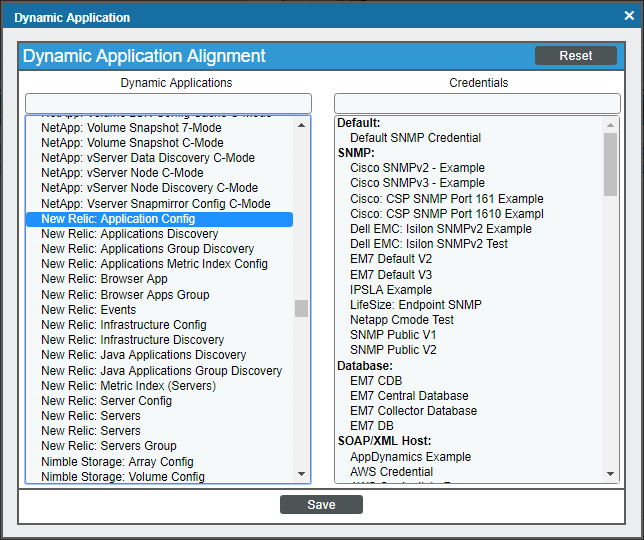644x540 pixels.
Task: Choose Cisco: CSP SNMP Port 1610 Exampl
Action: (447, 214)
